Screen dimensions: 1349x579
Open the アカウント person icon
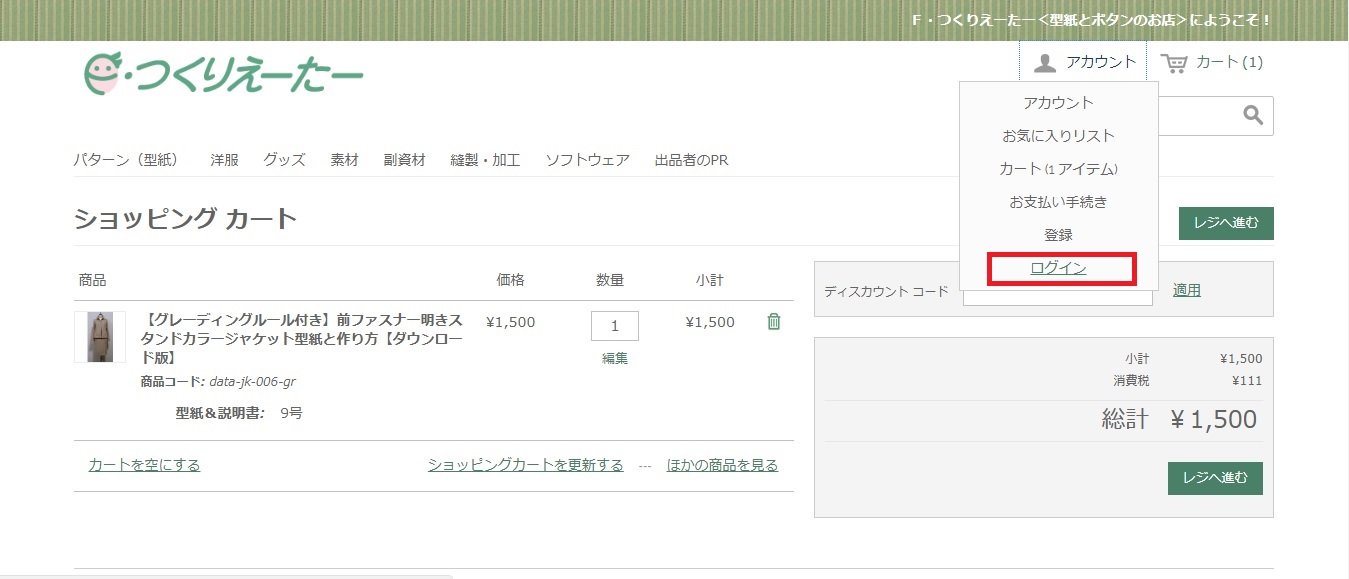click(1045, 60)
